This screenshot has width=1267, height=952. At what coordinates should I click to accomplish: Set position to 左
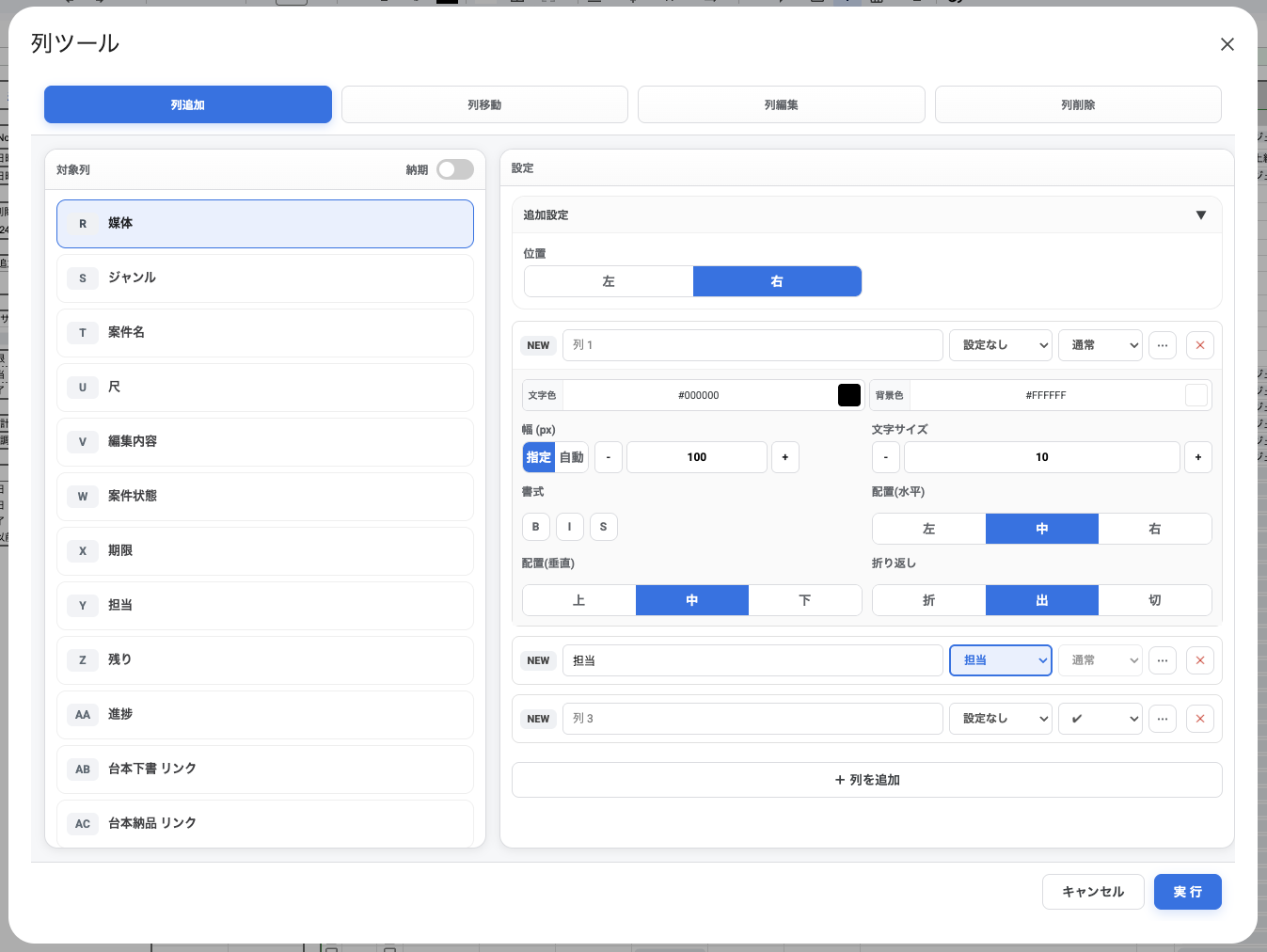pyautogui.click(x=609, y=281)
